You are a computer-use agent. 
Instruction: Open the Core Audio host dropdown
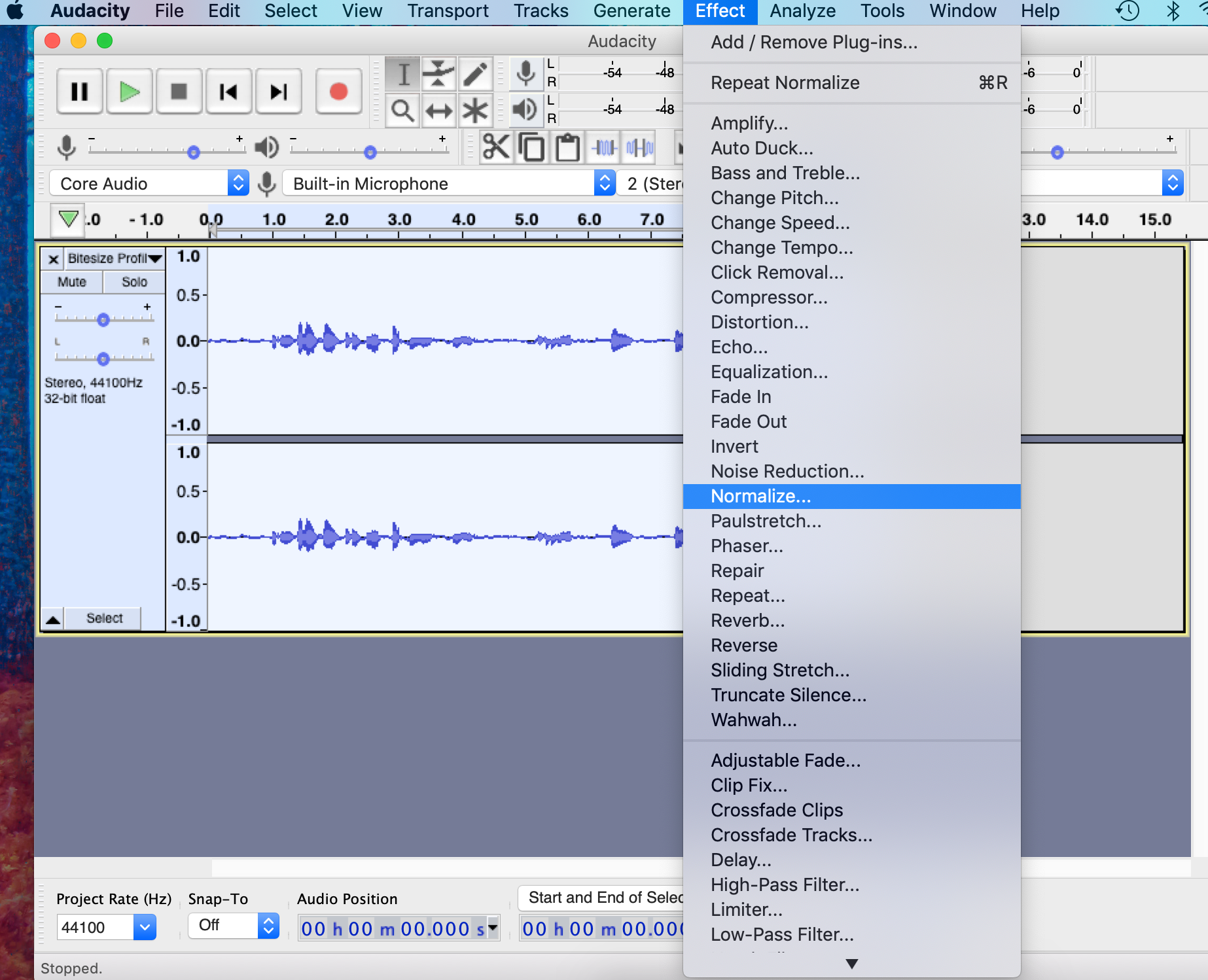point(149,184)
